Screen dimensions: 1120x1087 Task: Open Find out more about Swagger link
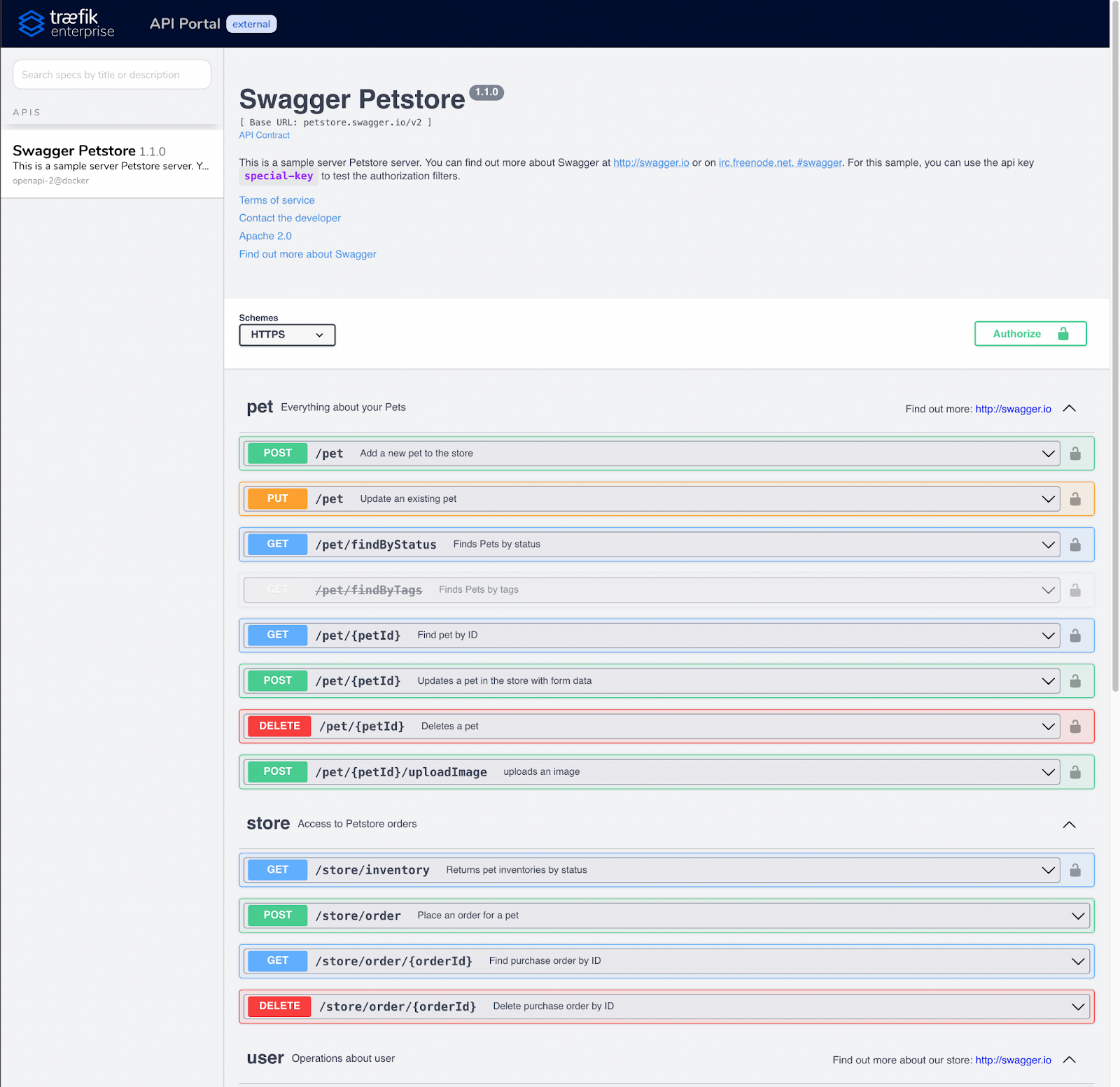(x=307, y=254)
